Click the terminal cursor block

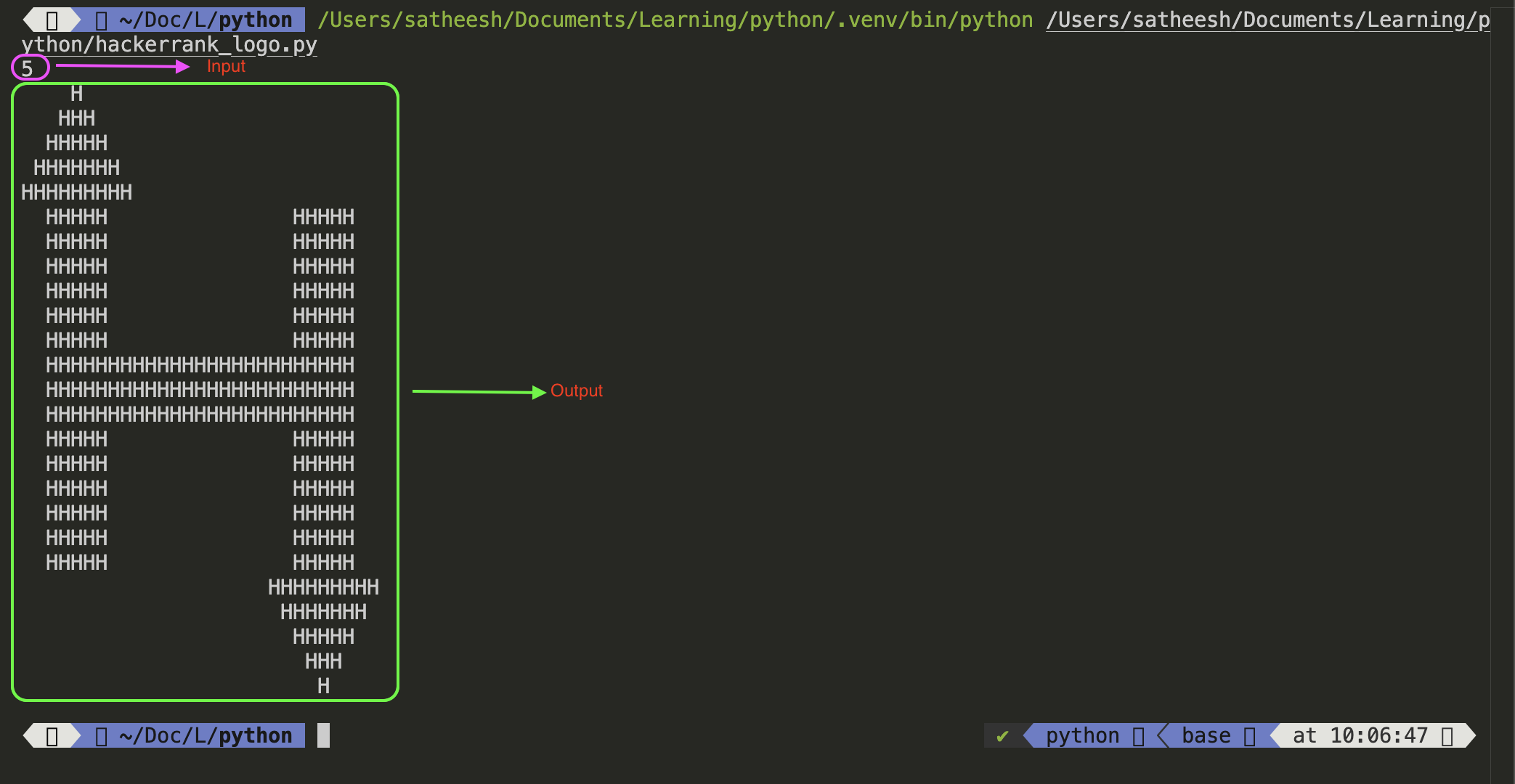[x=323, y=735]
